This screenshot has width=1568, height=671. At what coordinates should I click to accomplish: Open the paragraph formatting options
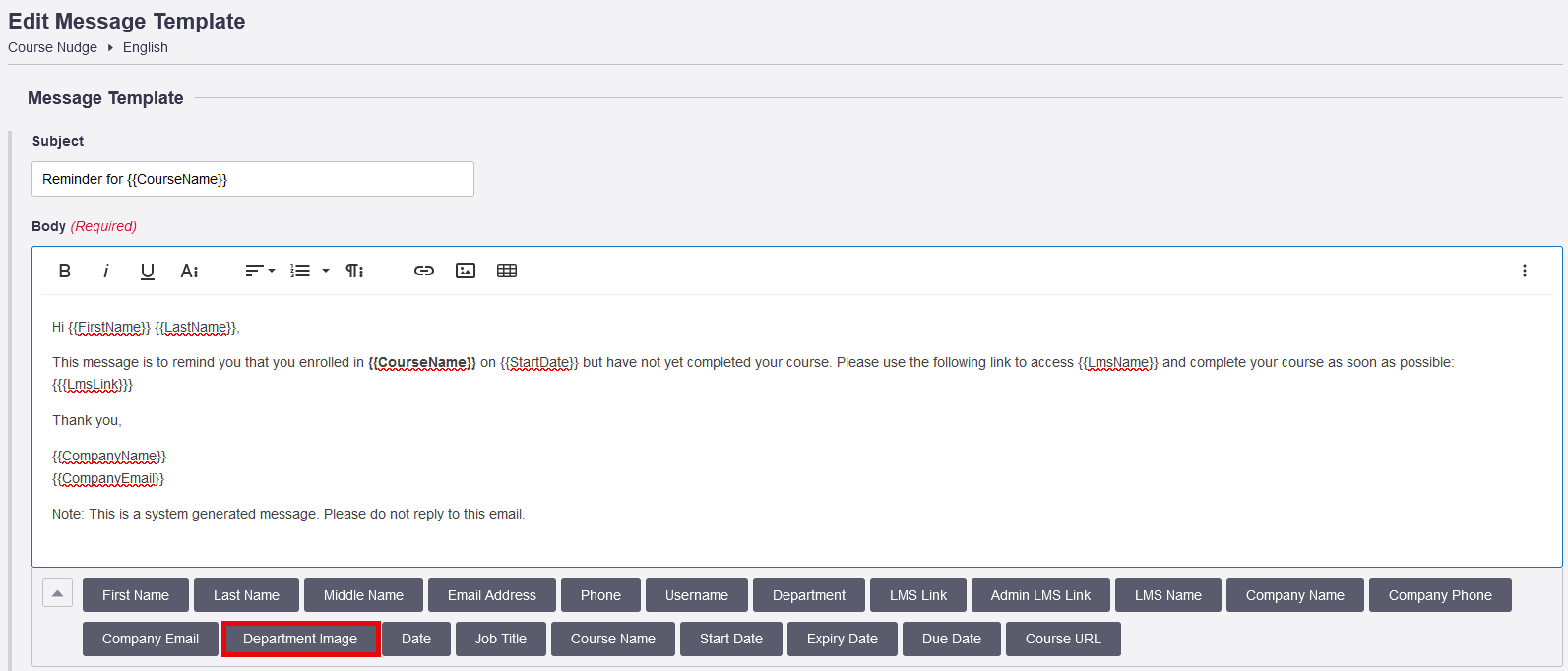[x=354, y=271]
